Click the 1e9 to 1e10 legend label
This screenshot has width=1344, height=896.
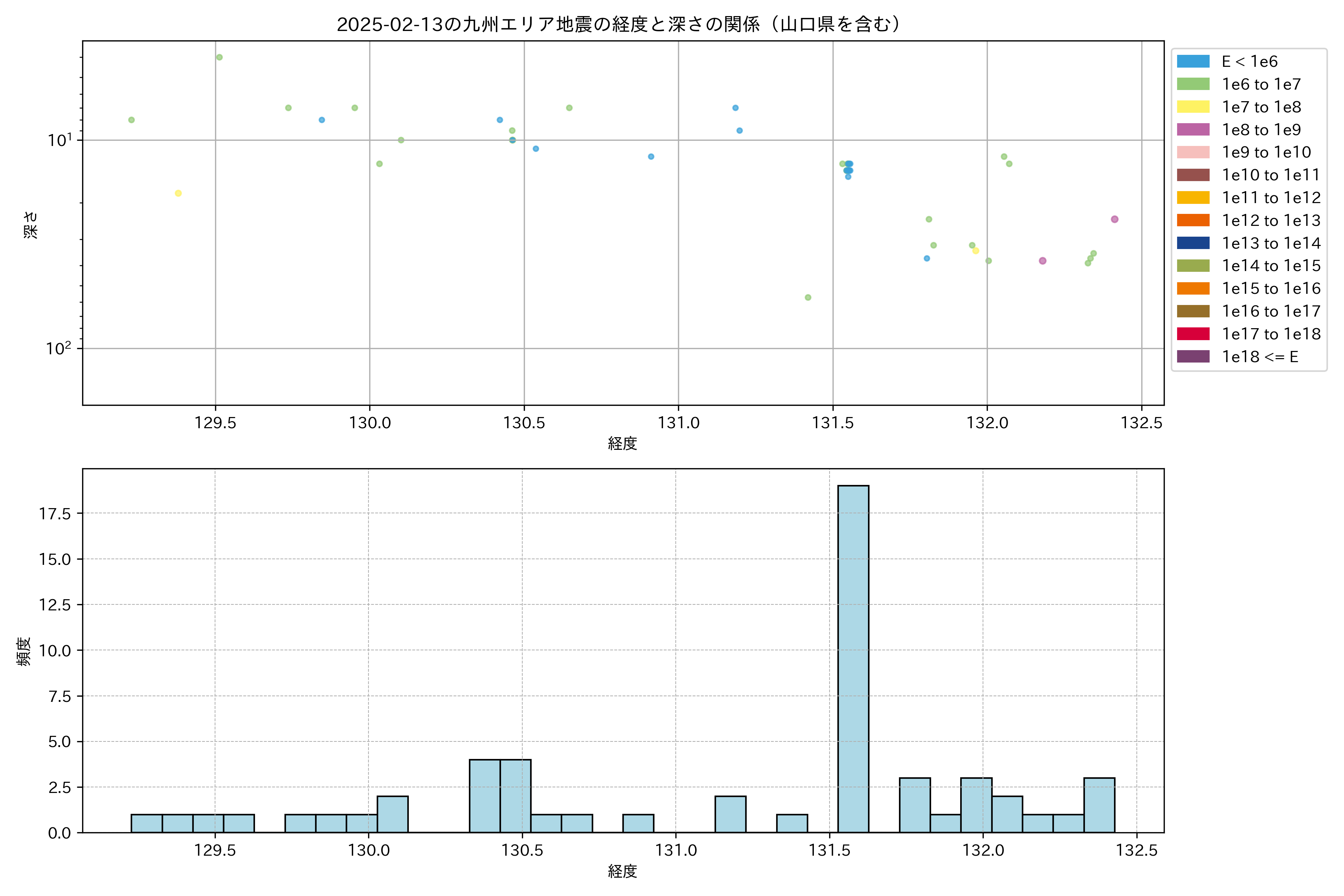tap(1266, 153)
